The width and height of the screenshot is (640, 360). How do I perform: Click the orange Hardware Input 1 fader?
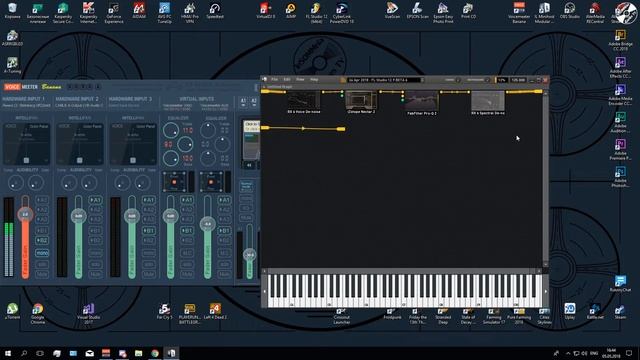click(x=25, y=214)
